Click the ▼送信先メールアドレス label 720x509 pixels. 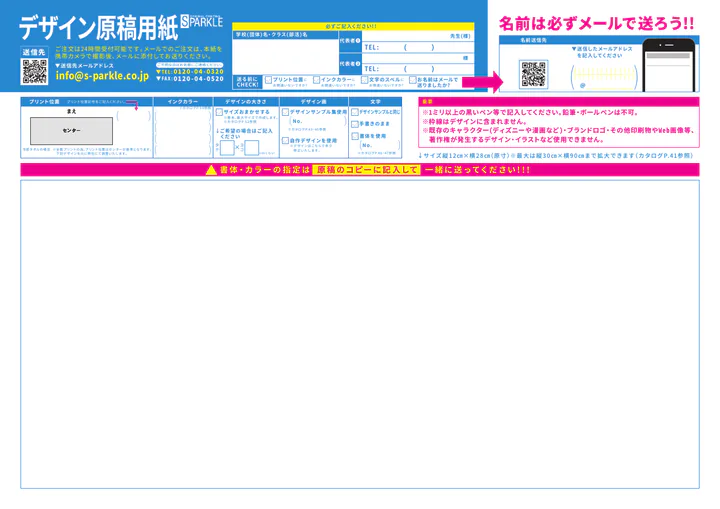[x=84, y=66]
